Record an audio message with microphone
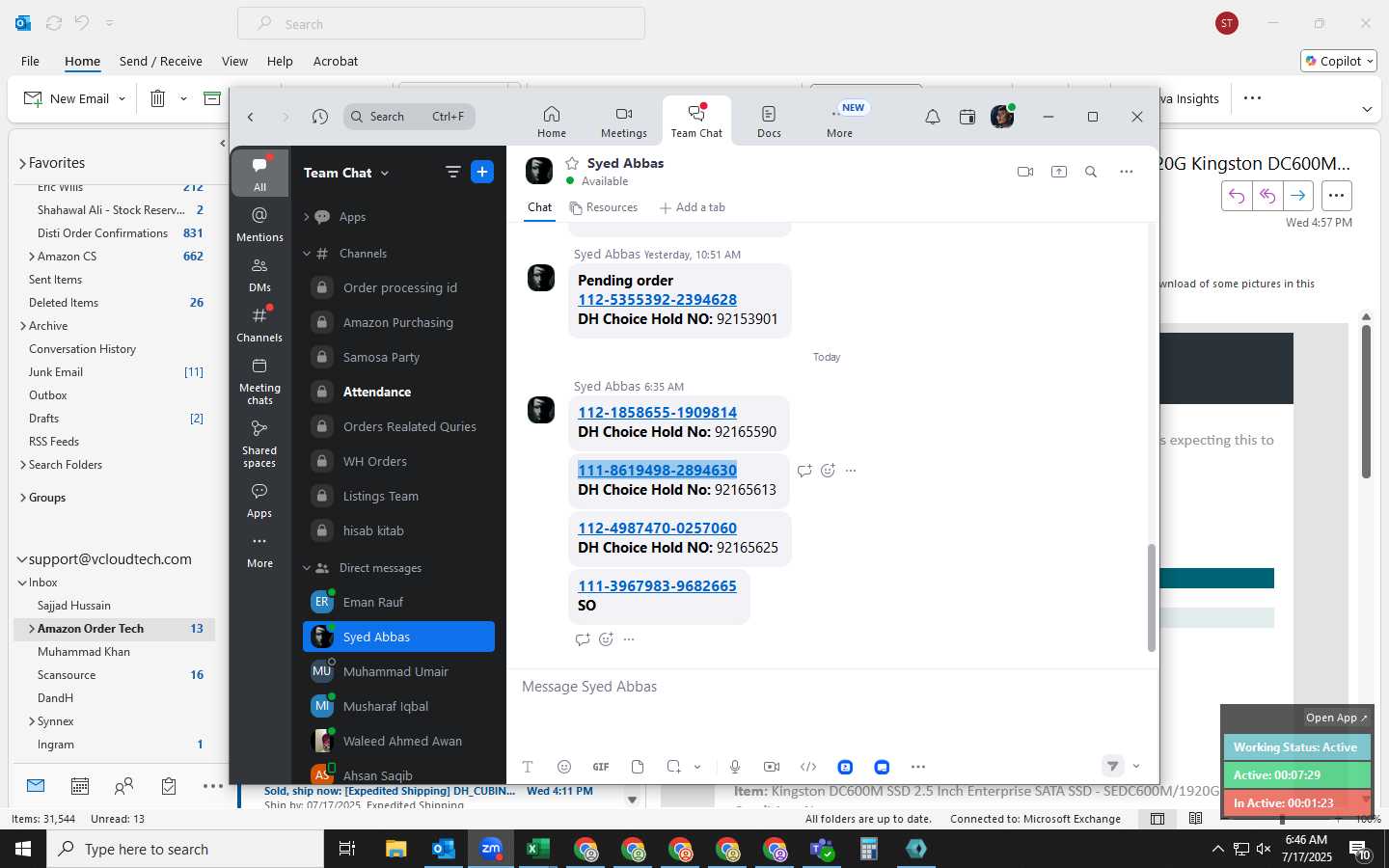Image resolution: width=1389 pixels, height=868 pixels. point(735,767)
